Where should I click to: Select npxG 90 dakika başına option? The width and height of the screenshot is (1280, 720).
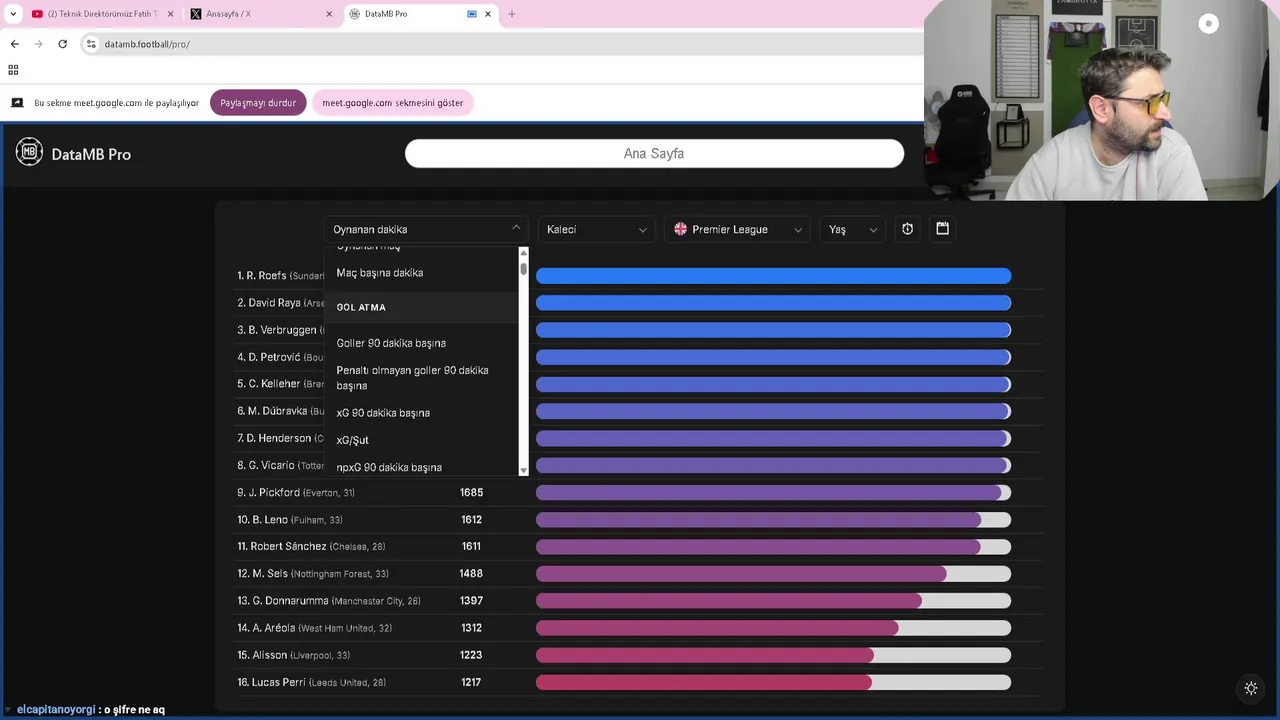[x=420, y=467]
